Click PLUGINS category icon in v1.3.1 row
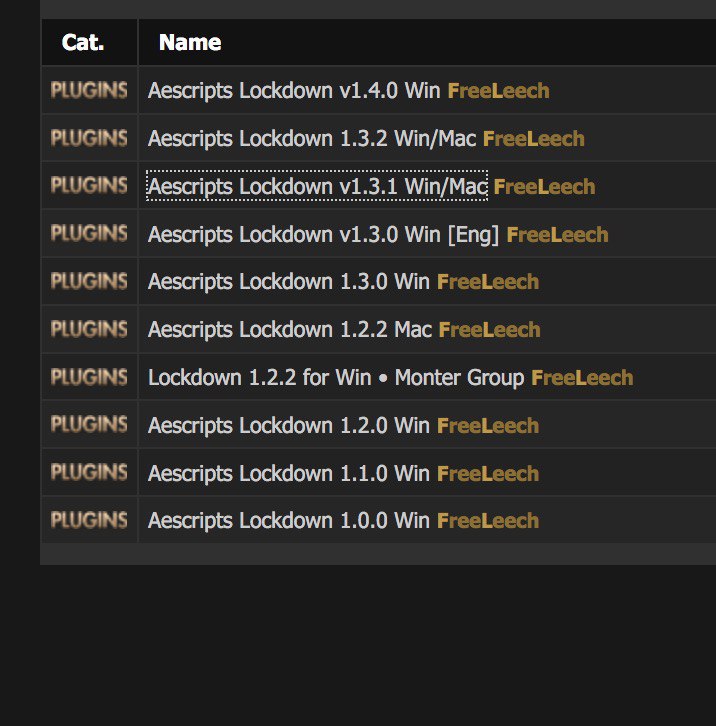716x726 pixels. click(89, 185)
